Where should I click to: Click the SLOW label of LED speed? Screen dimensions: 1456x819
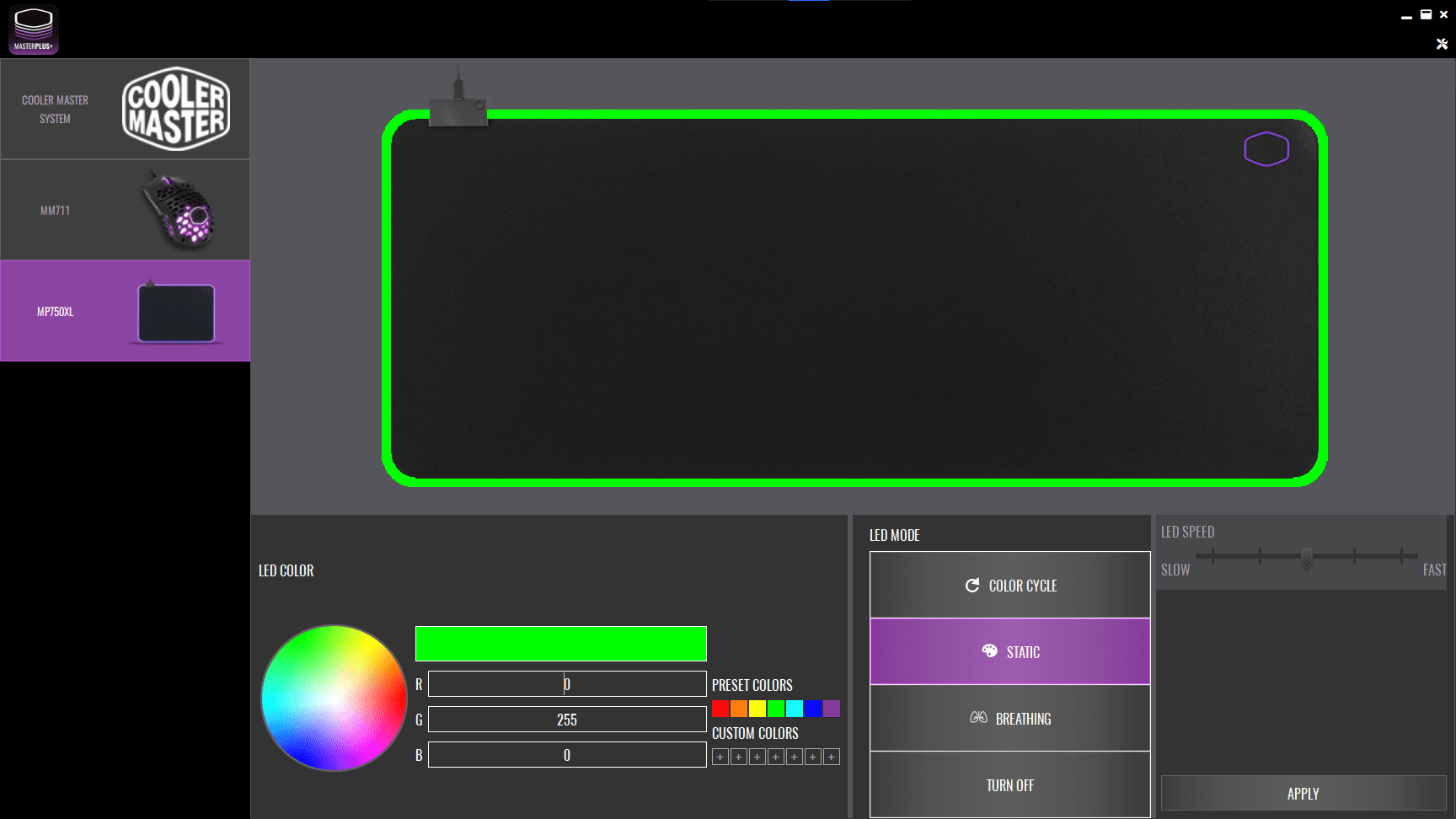tap(1175, 570)
